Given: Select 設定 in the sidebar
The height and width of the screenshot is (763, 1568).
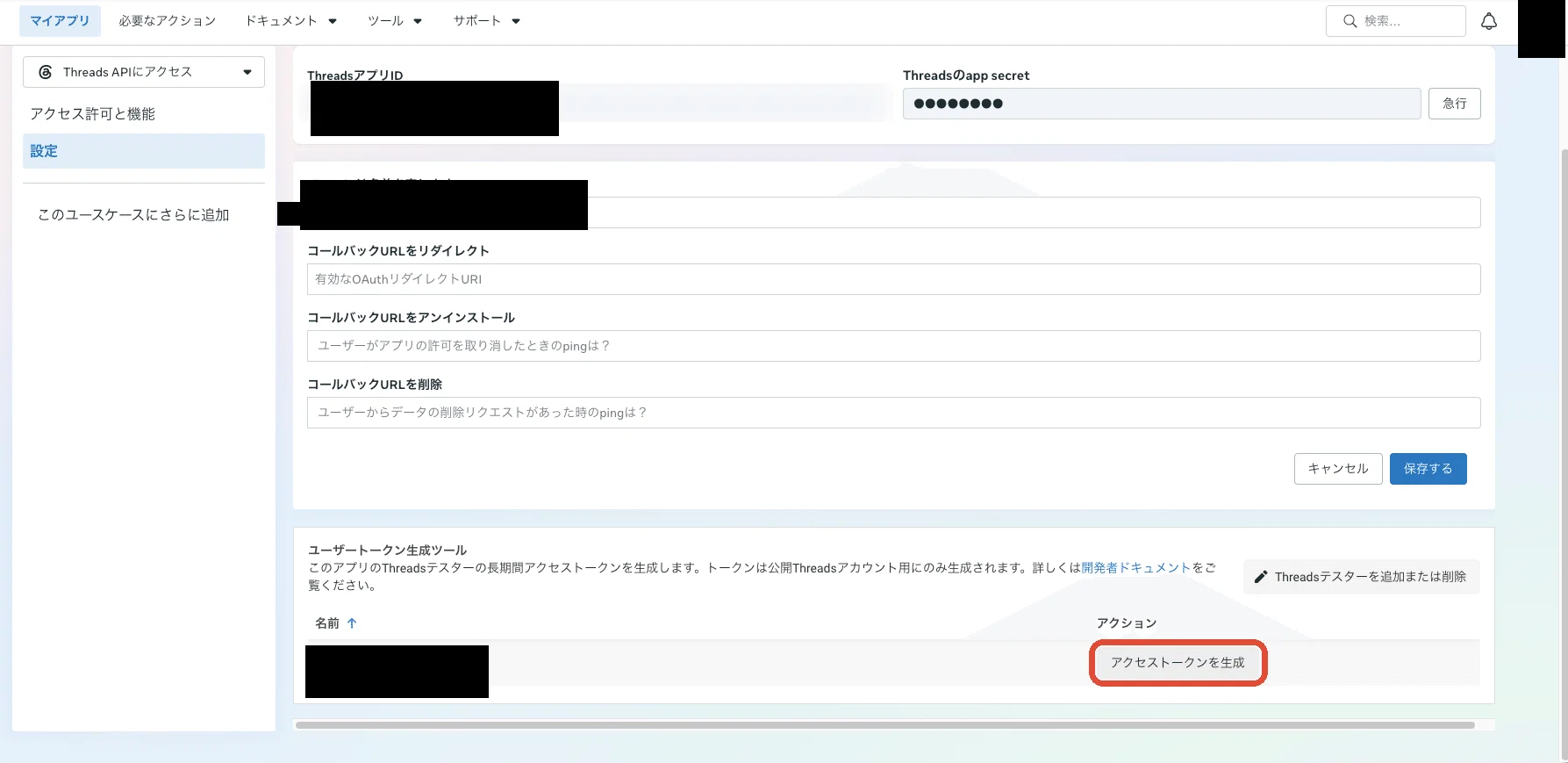Looking at the screenshot, I should (x=144, y=151).
